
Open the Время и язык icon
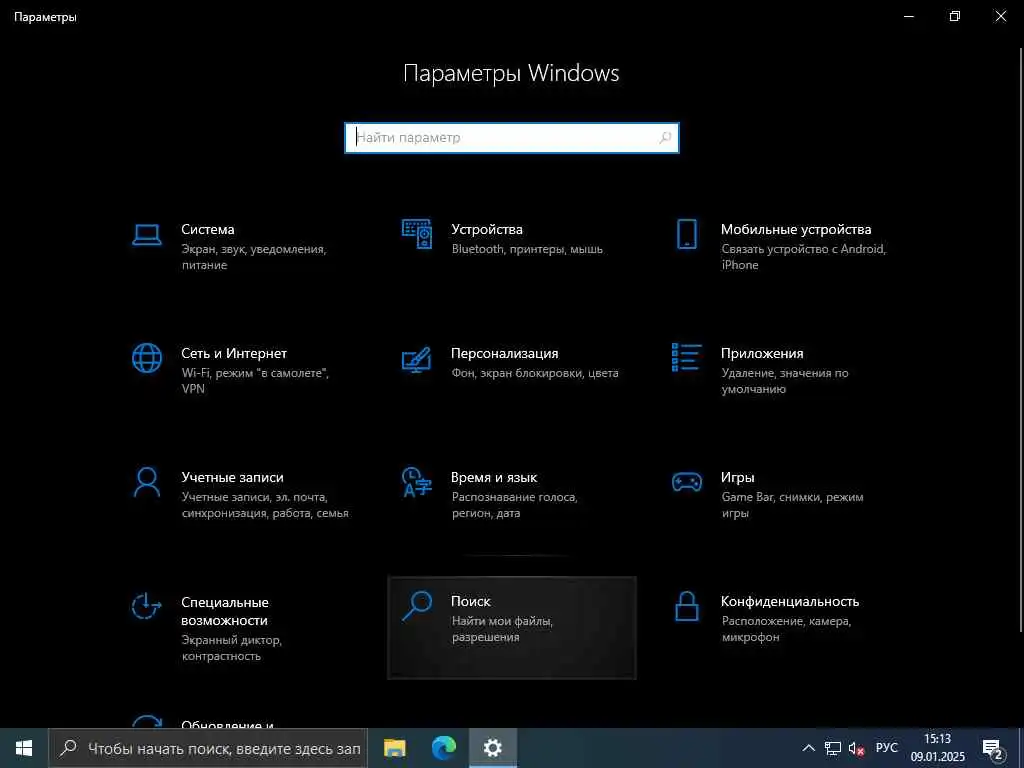[417, 482]
